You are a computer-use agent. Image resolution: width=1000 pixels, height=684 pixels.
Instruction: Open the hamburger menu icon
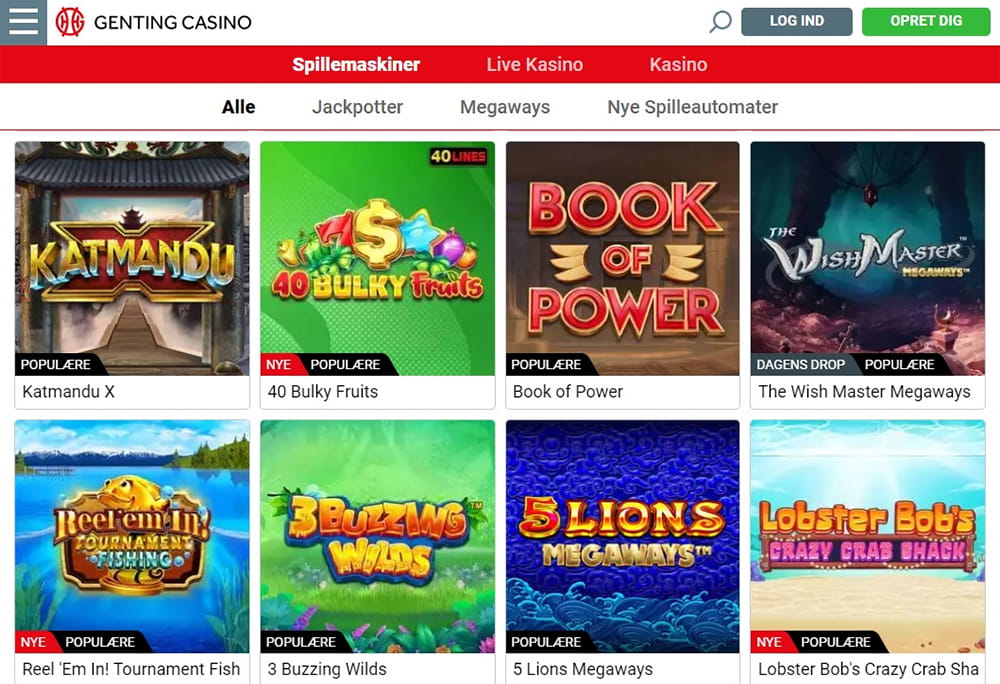24,22
